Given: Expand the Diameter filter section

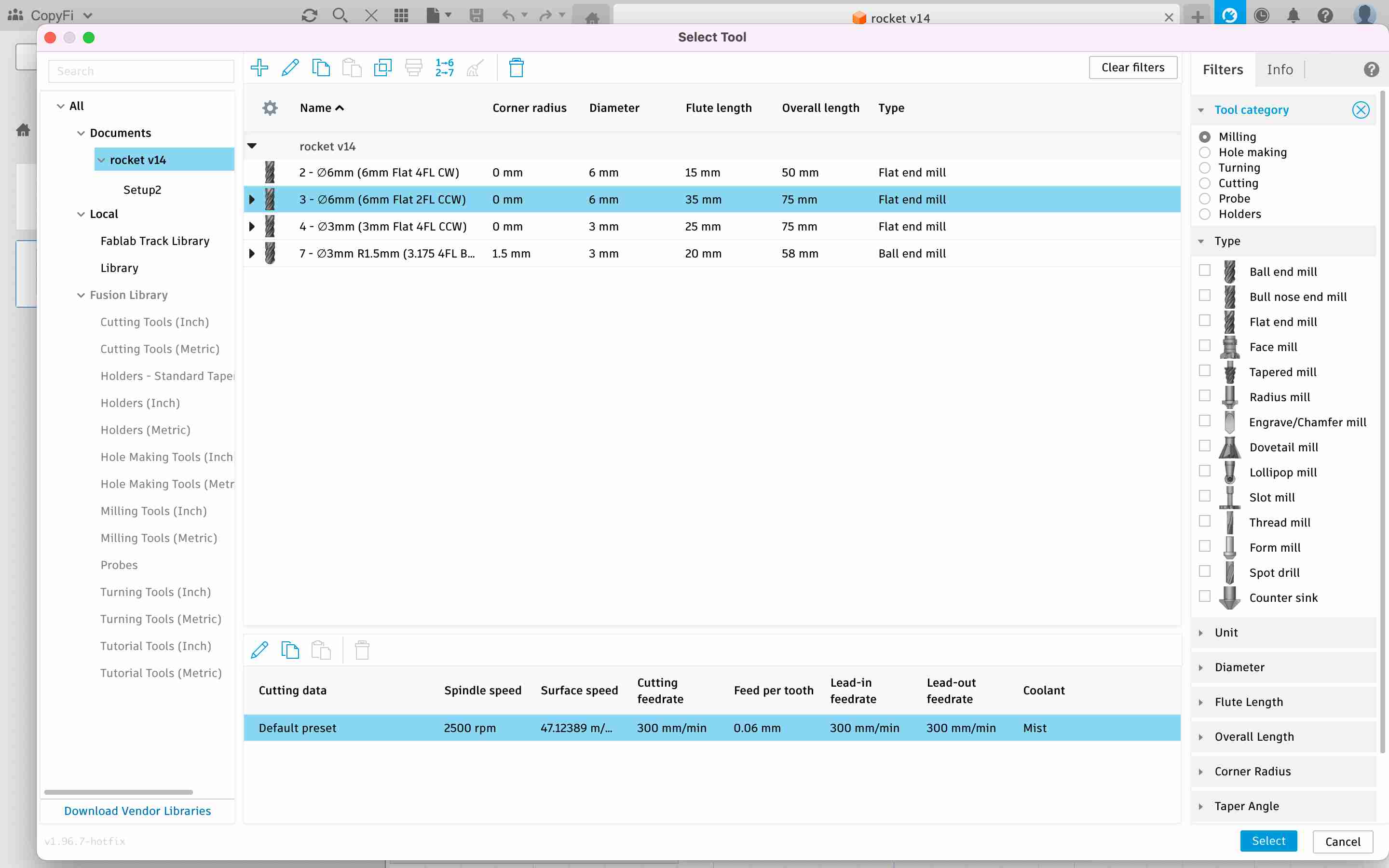Looking at the screenshot, I should click(1201, 667).
